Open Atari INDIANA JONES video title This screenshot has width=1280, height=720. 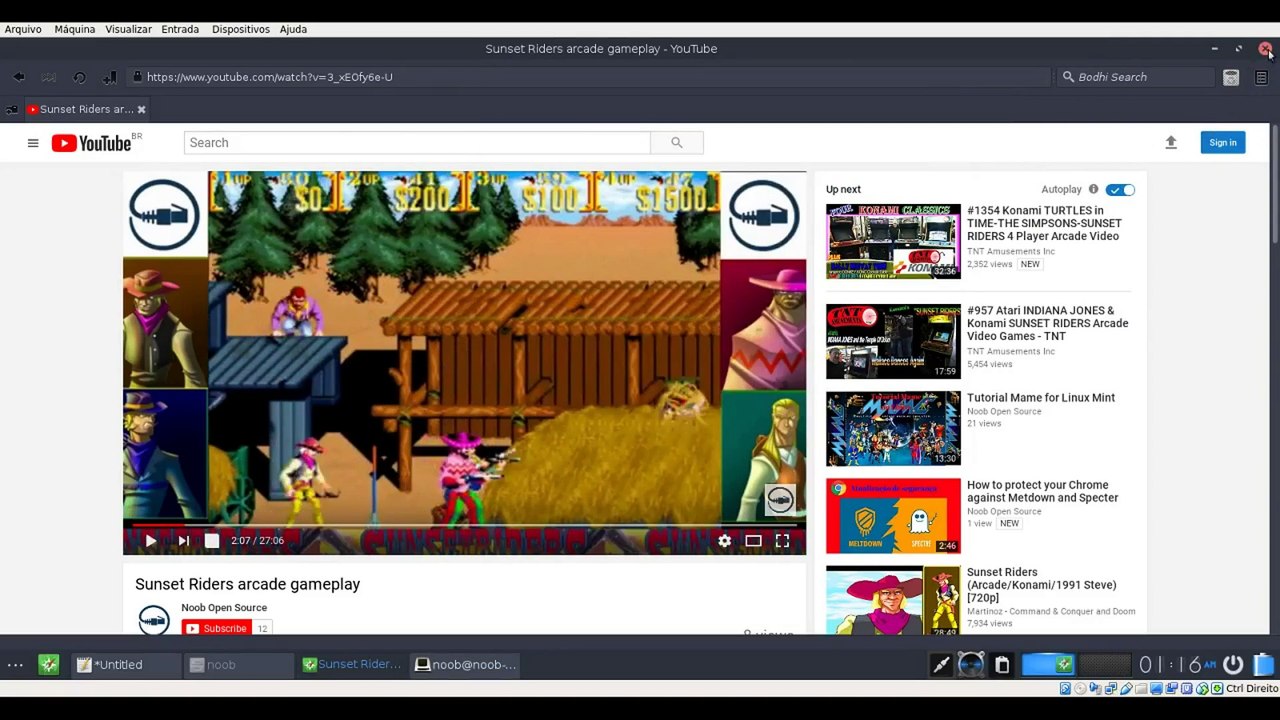[x=1047, y=323]
